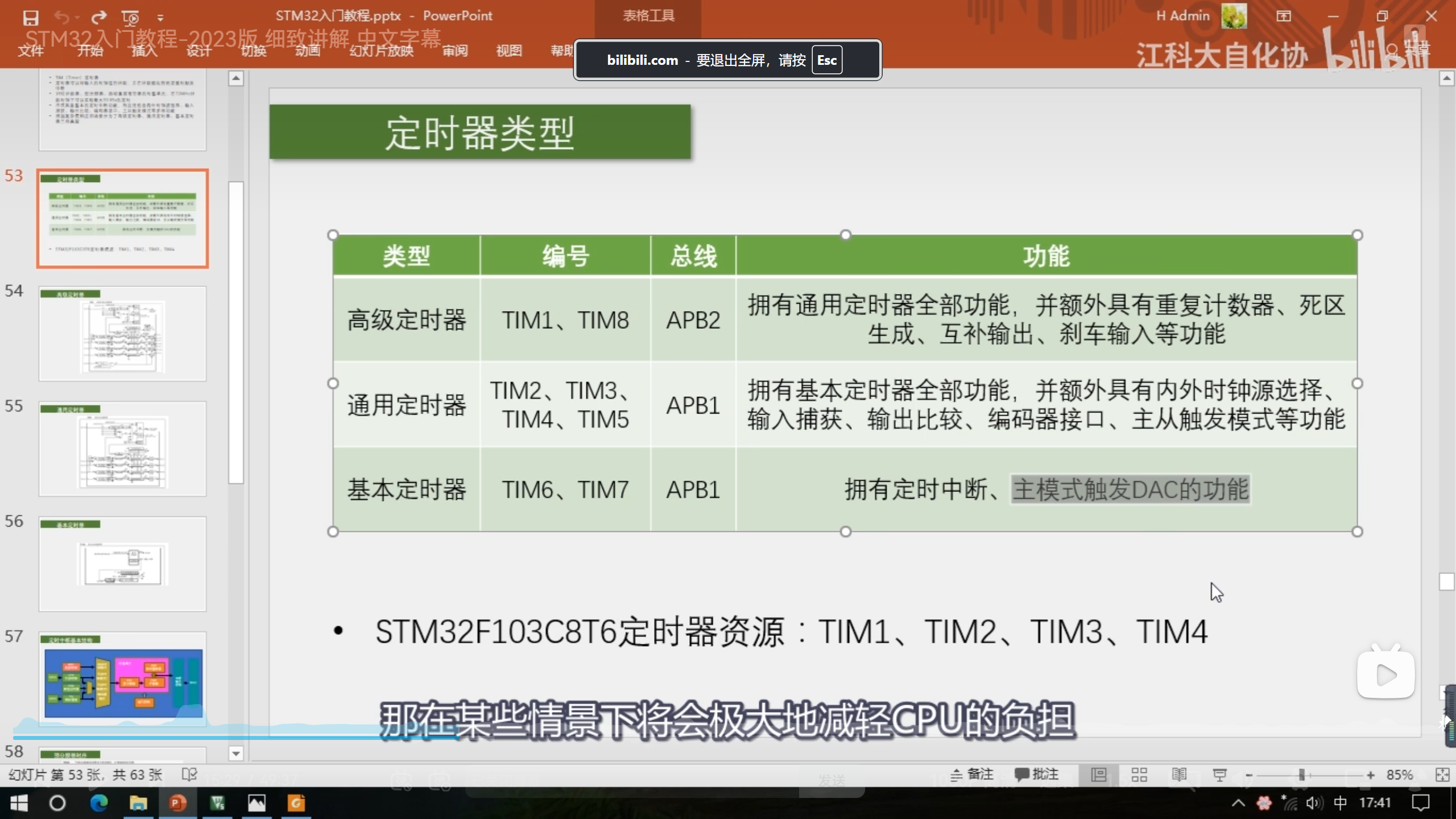Open Ribbon Display Options menu

coord(1284,16)
